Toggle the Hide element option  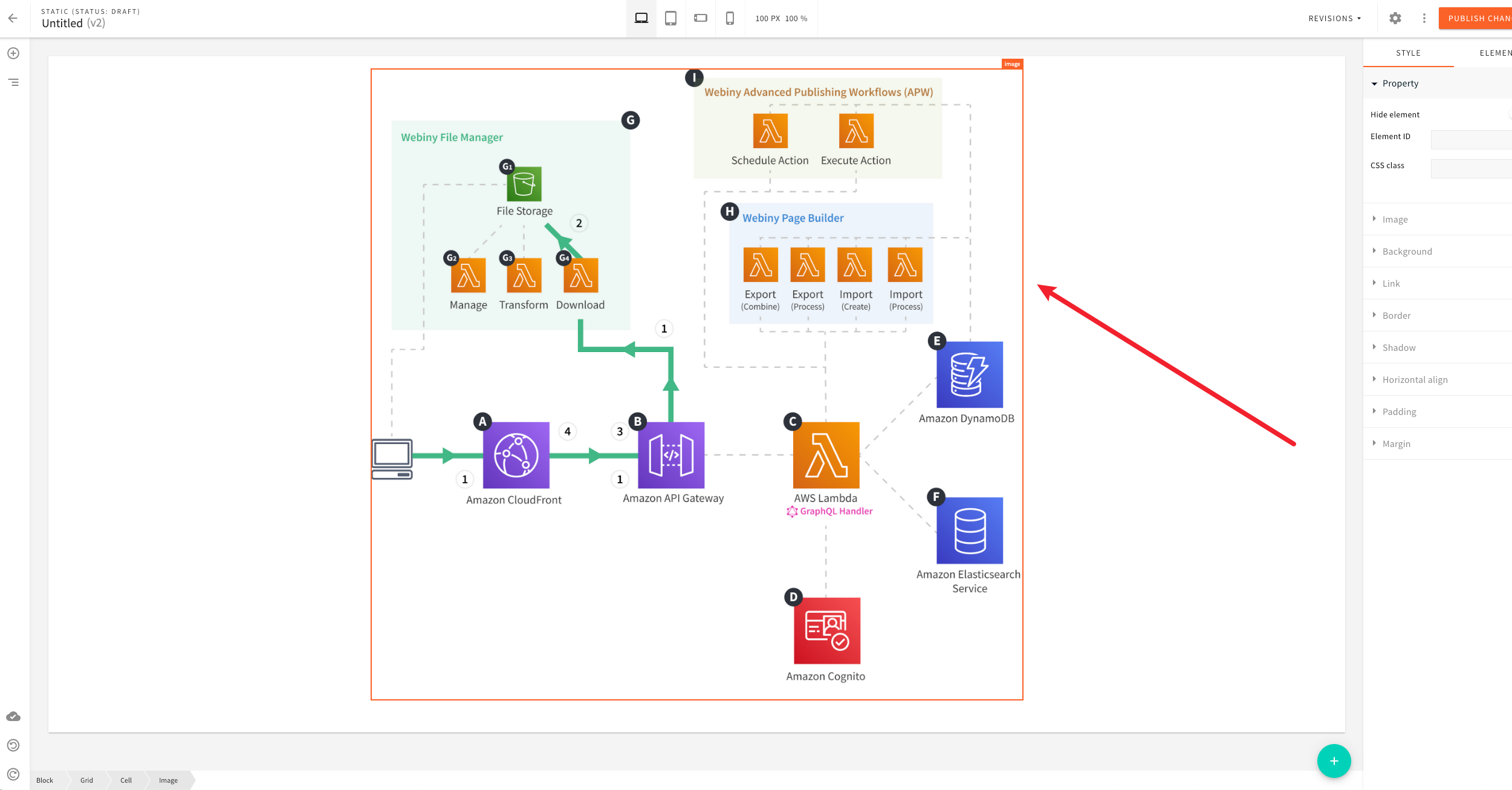pos(1509,114)
